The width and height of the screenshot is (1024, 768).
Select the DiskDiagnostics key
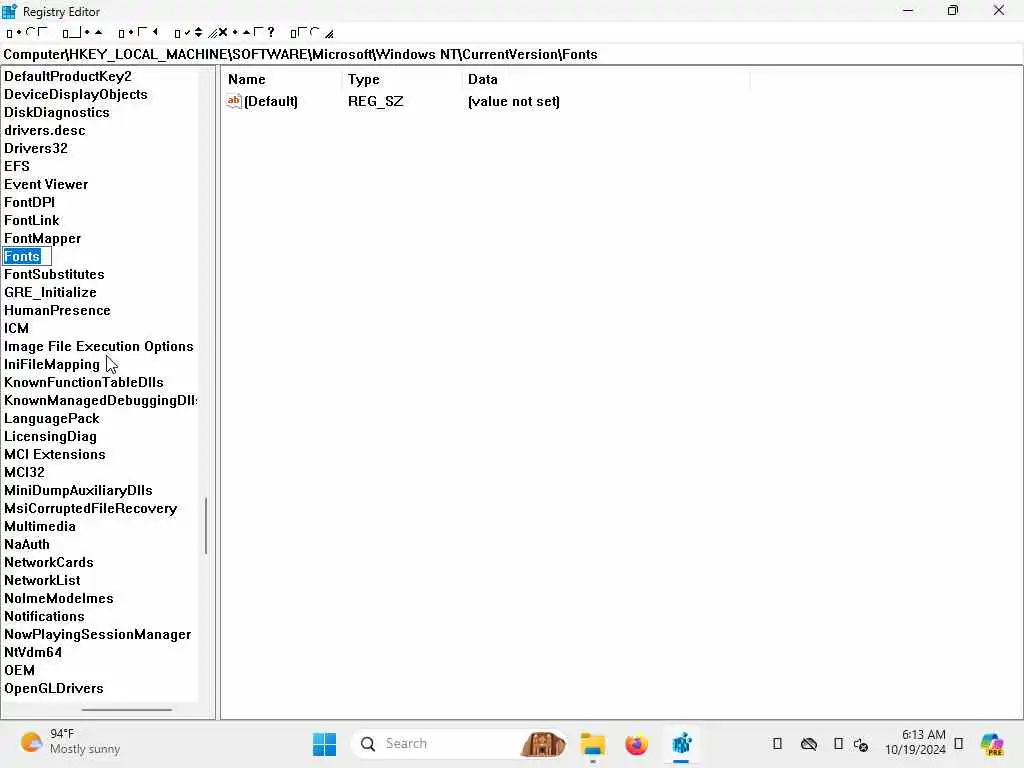pyautogui.click(x=57, y=112)
